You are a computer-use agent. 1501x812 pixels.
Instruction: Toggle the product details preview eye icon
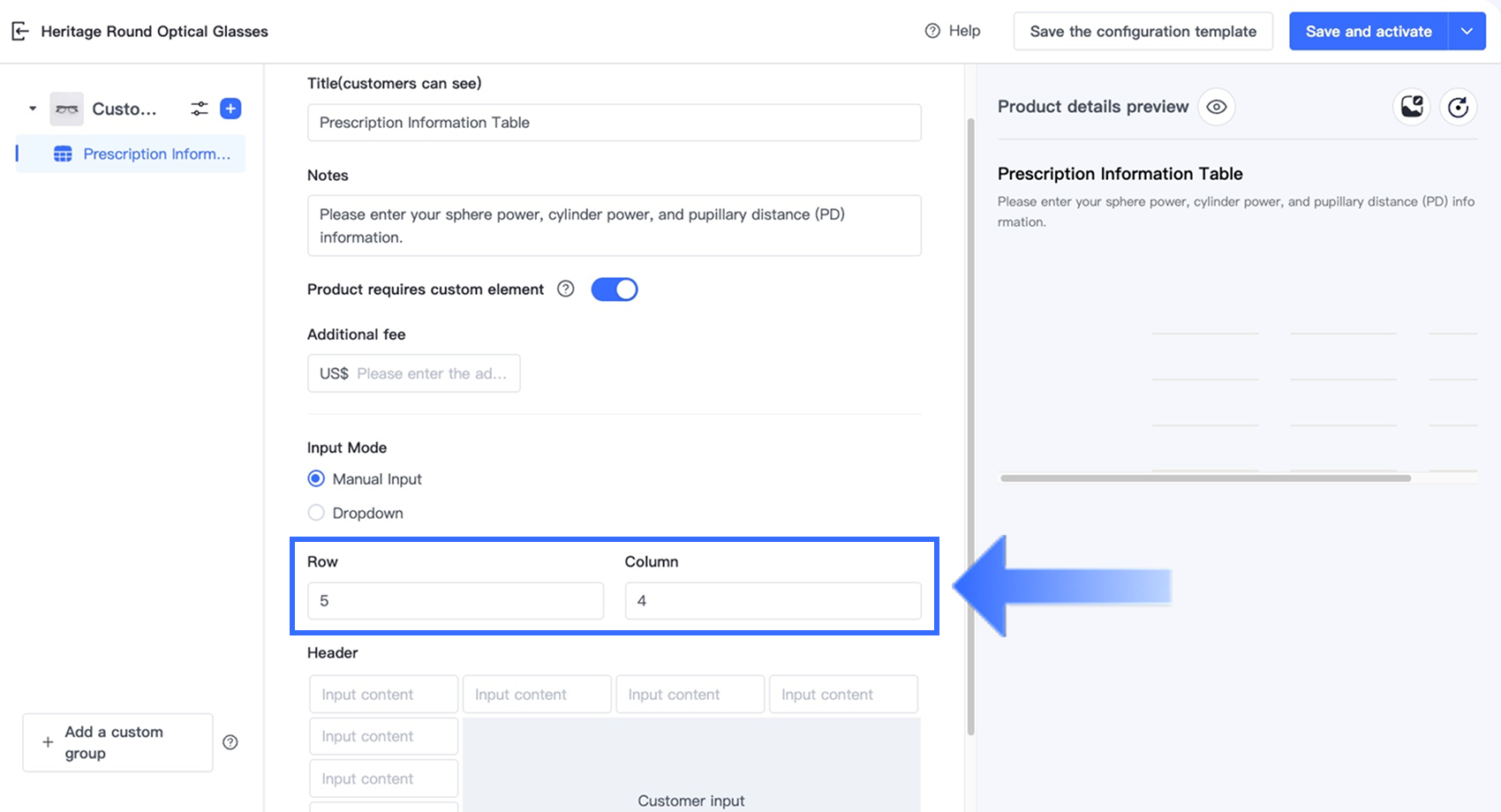(x=1217, y=107)
